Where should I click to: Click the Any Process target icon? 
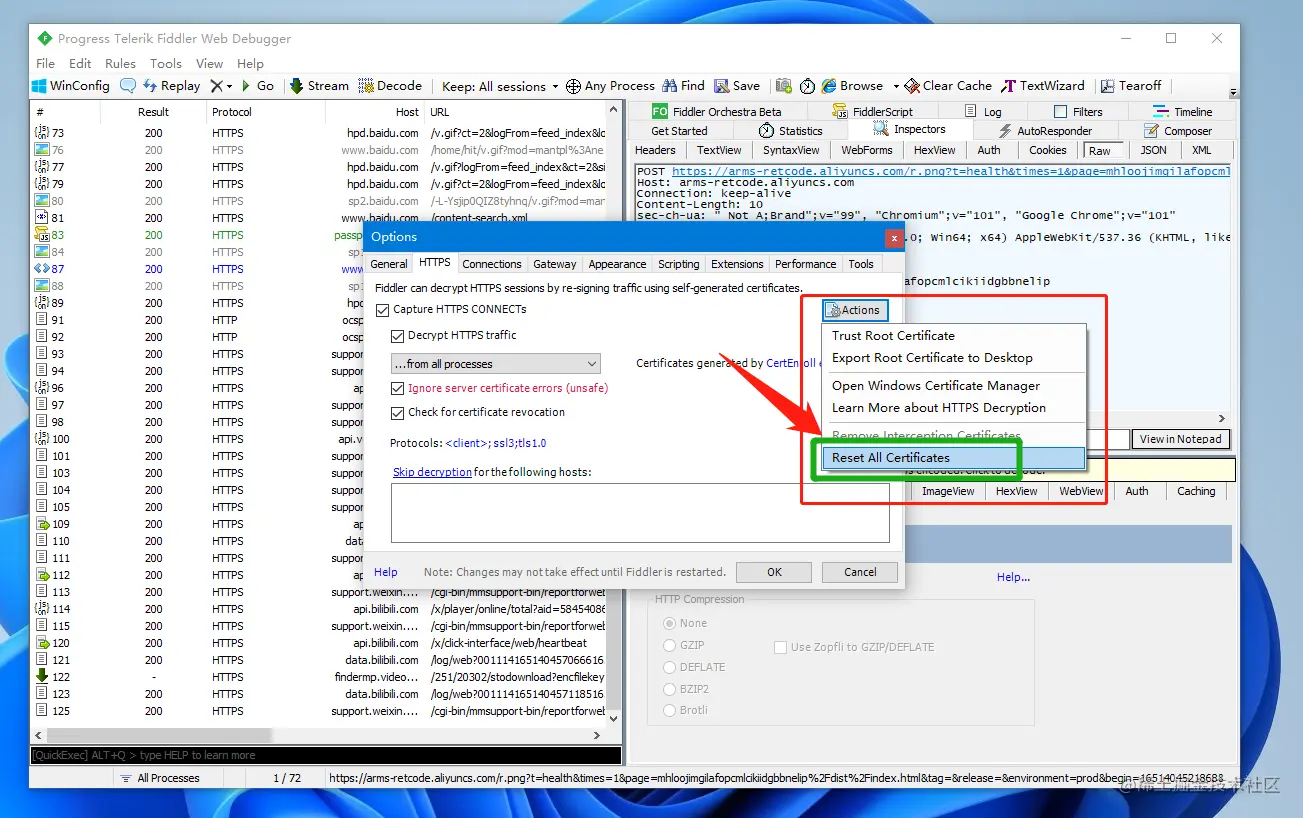click(x=573, y=86)
